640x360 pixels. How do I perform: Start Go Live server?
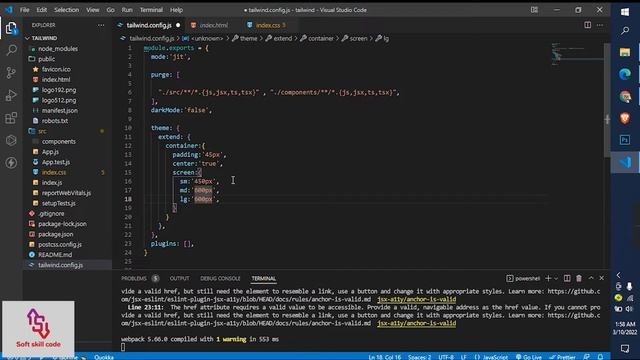(x=529, y=357)
